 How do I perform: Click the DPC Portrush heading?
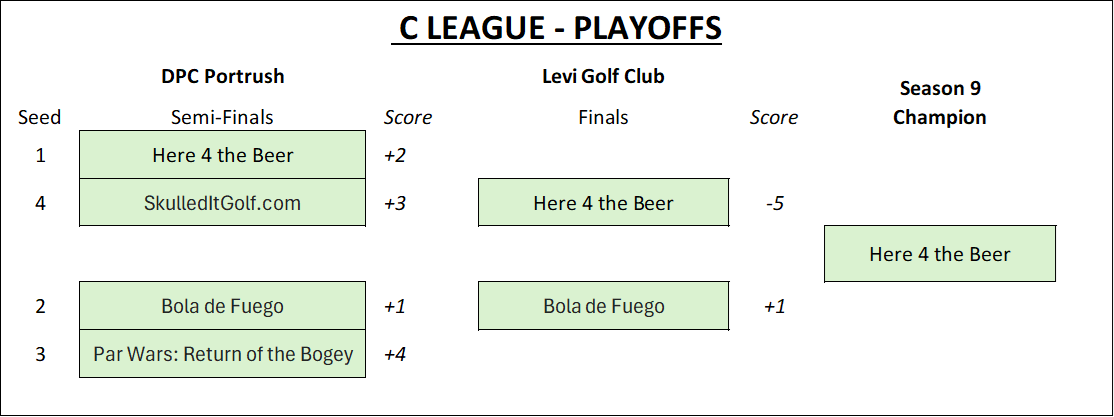click(x=223, y=76)
